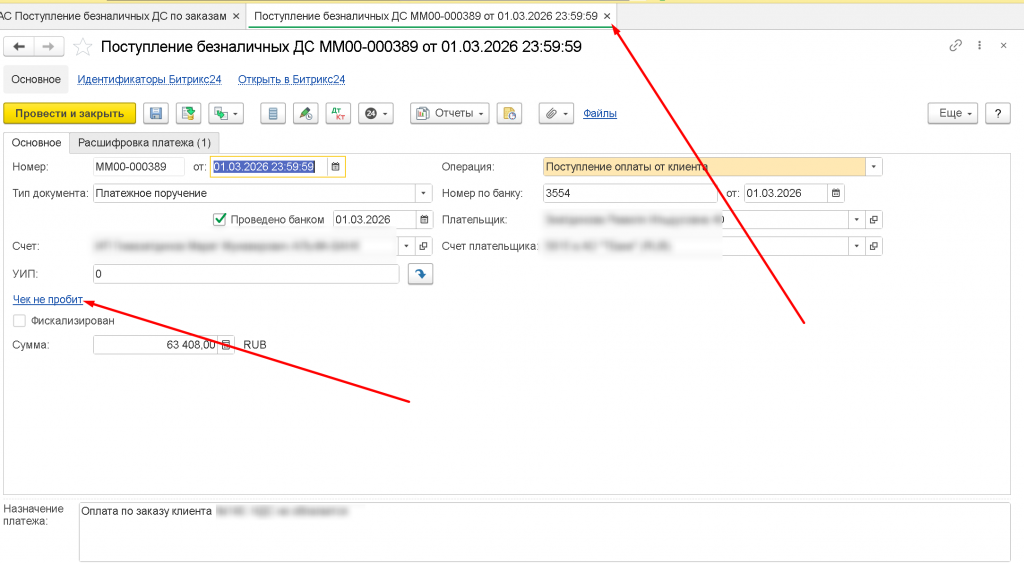Click document with clock toolbar icon
1024x563 pixels.
point(509,113)
